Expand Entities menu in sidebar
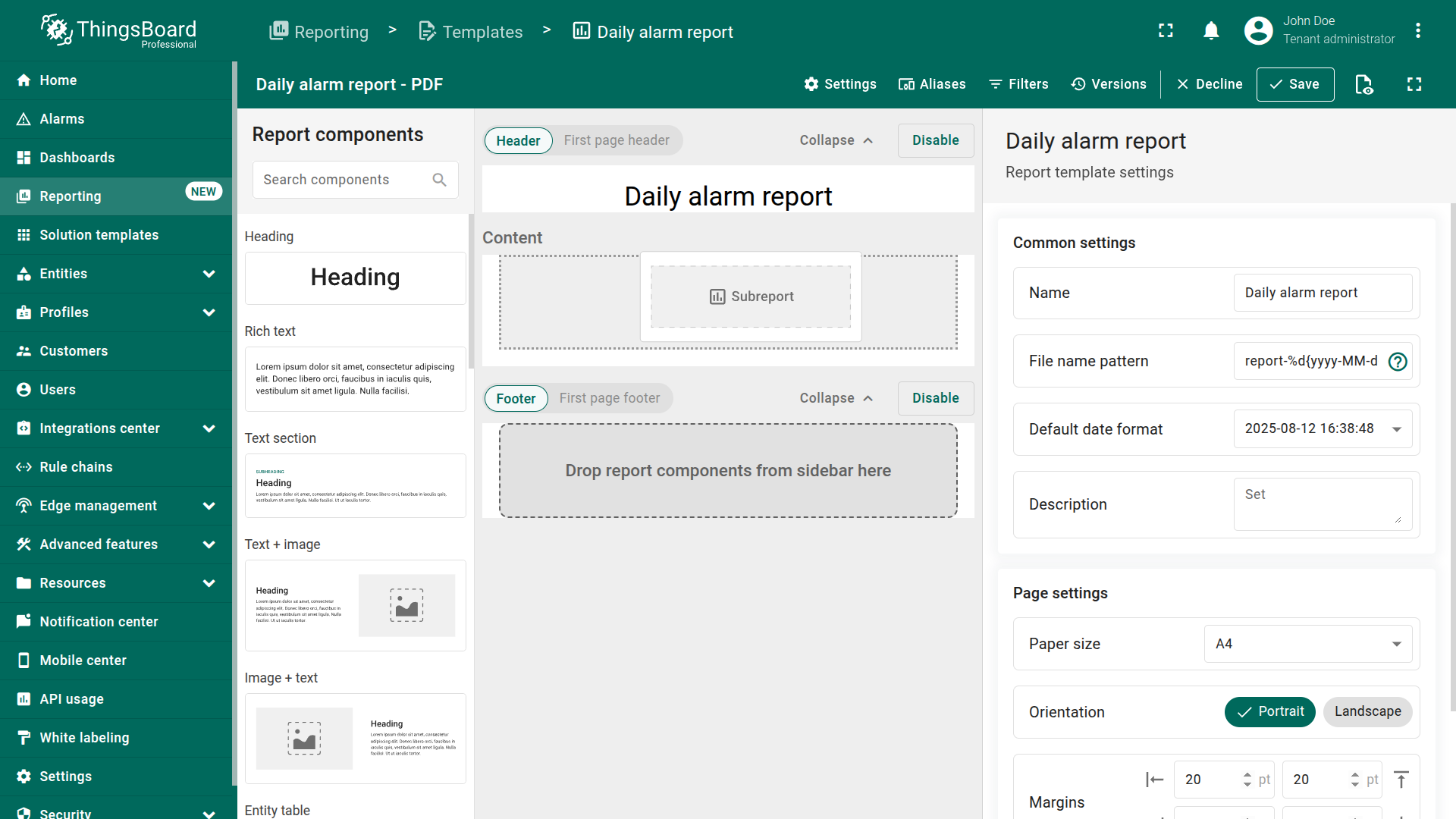The image size is (1456, 819). point(209,274)
